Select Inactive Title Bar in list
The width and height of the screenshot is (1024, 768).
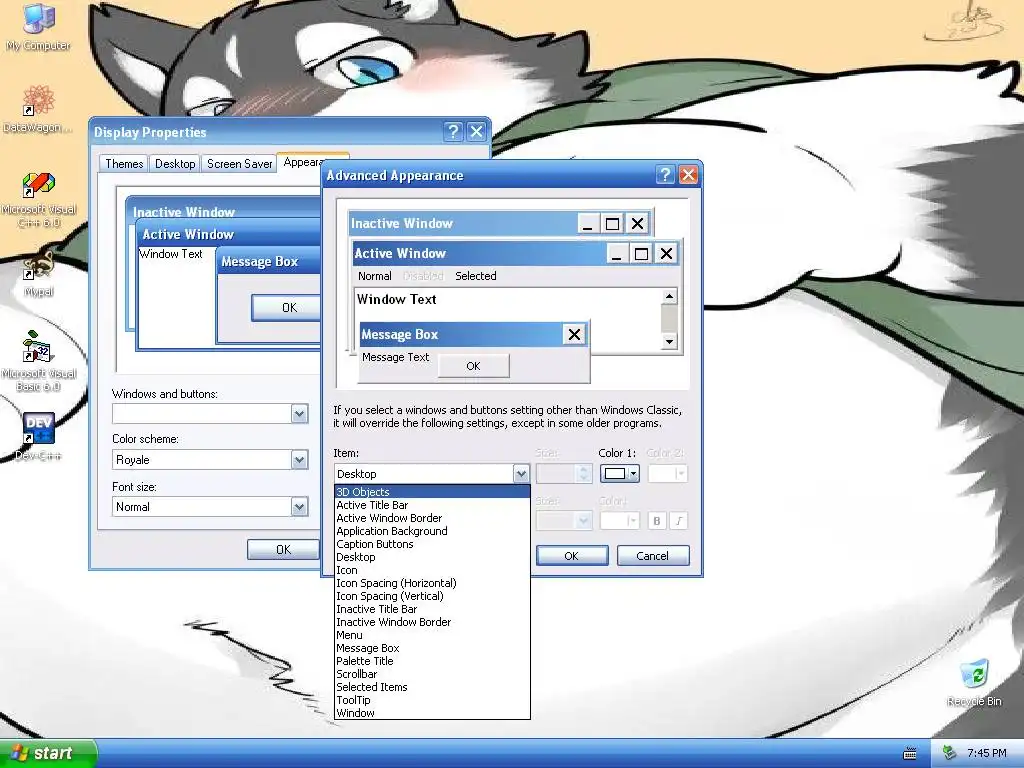click(x=432, y=609)
